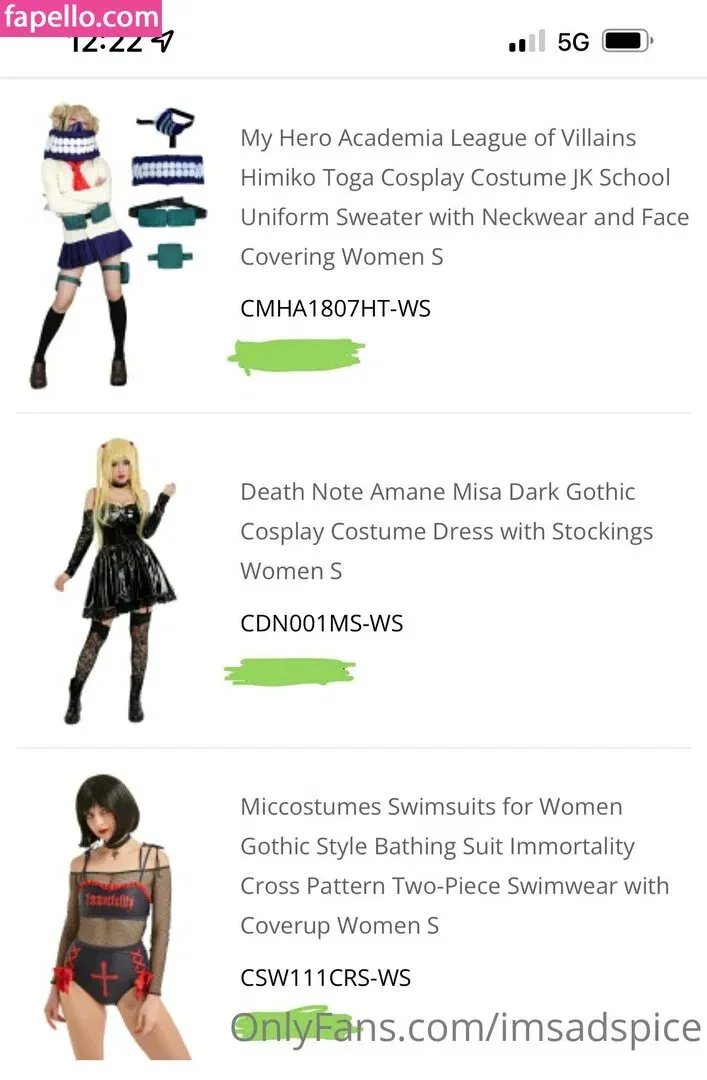The image size is (707, 1080).
Task: Open My Hero Academia Himiko Toga listing
Action: point(464,197)
